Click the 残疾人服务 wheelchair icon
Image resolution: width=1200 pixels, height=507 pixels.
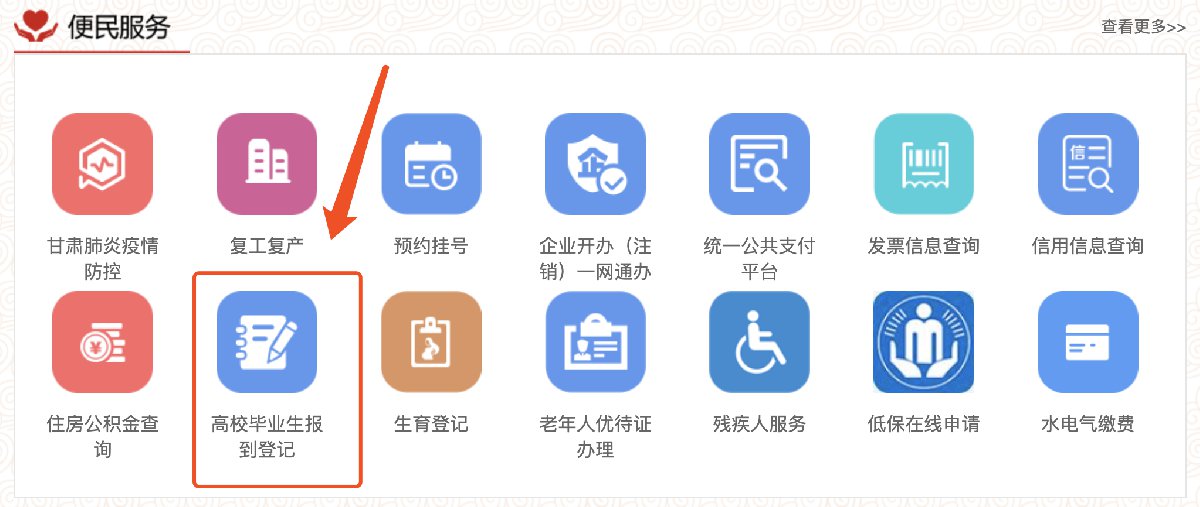tap(759, 342)
